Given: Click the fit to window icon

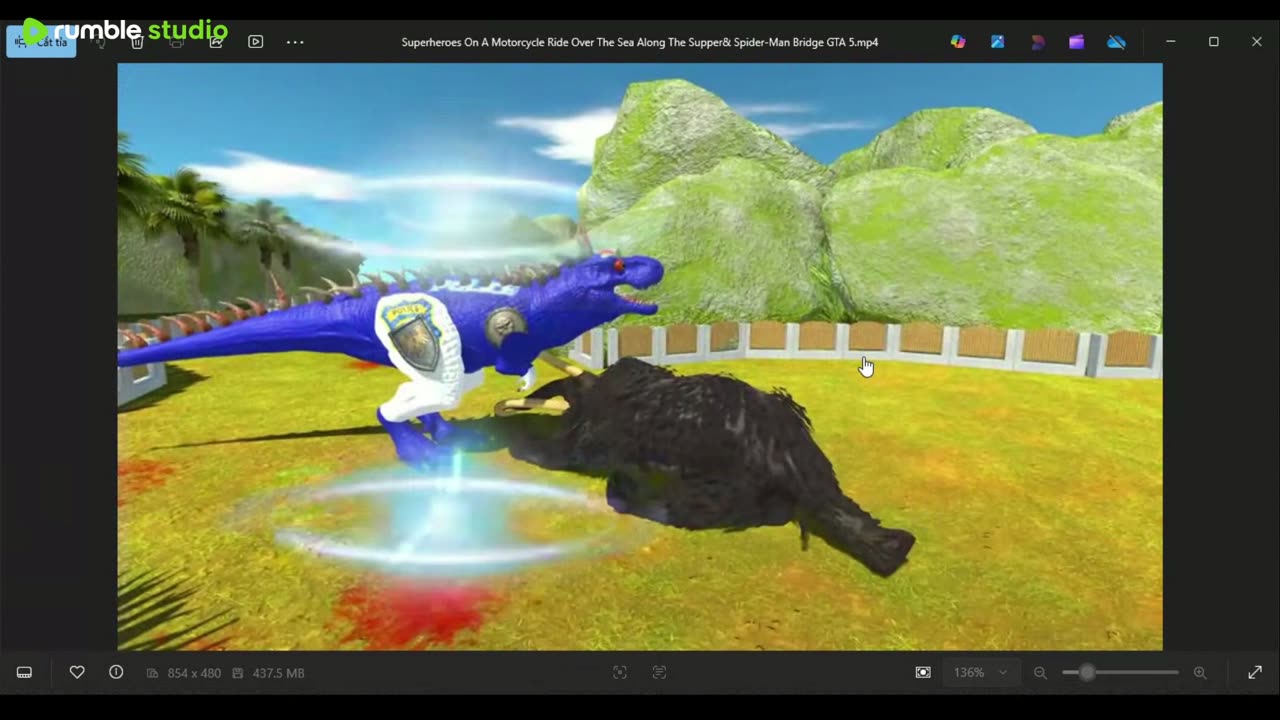Looking at the screenshot, I should click(x=923, y=673).
